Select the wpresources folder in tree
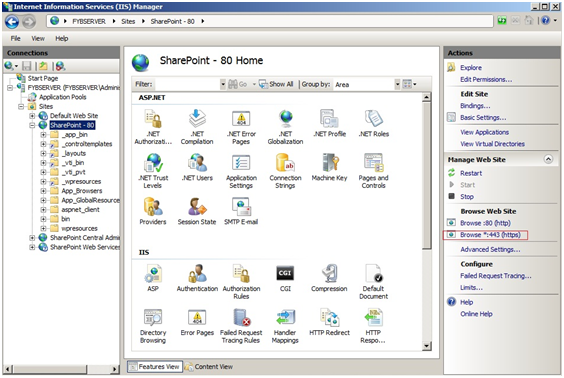The image size is (564, 378). (79, 228)
